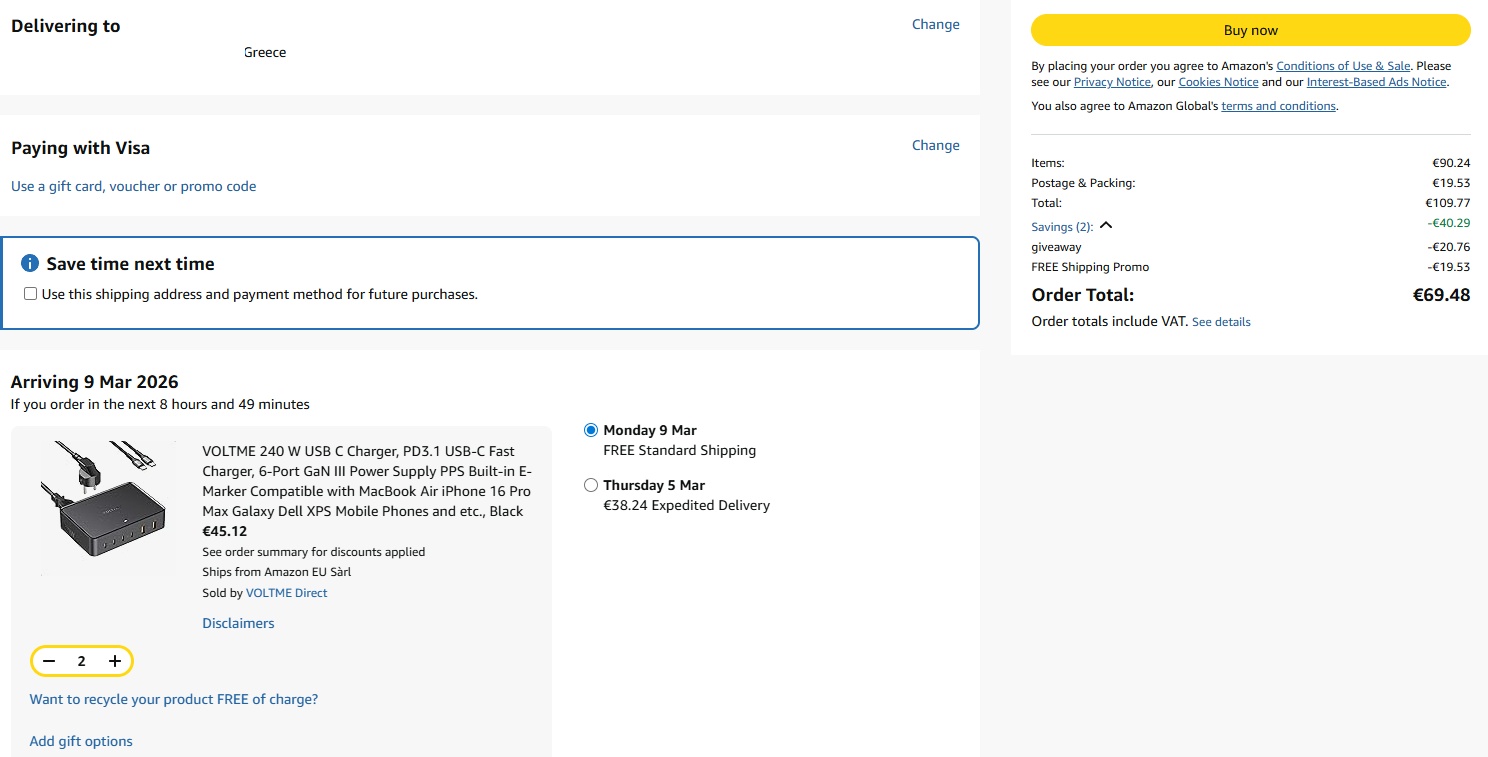This screenshot has height=757, width=1488.
Task: Change the Visa payment method
Action: pyautogui.click(x=936, y=145)
